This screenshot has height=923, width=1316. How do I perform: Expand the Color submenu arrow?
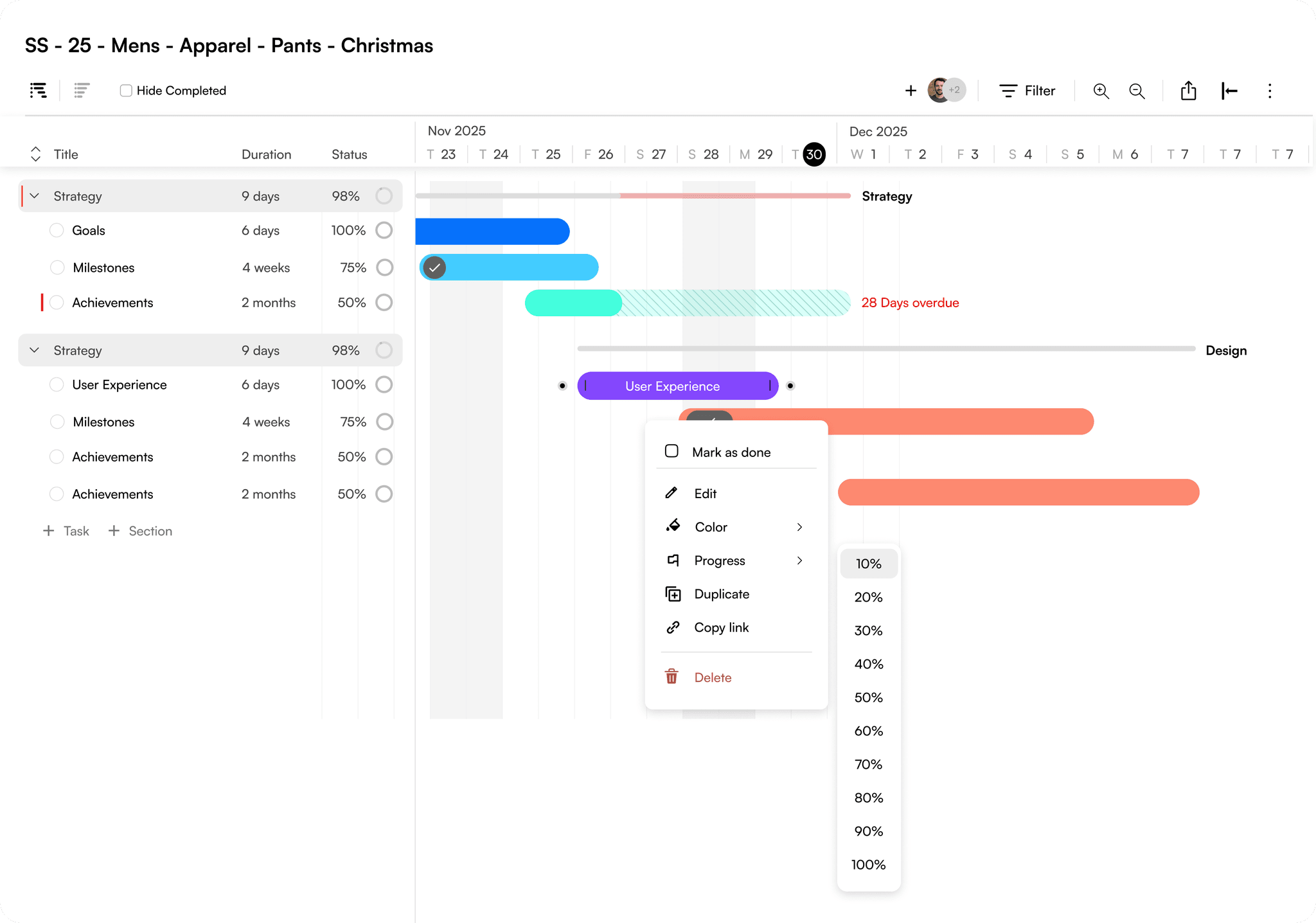(x=799, y=526)
